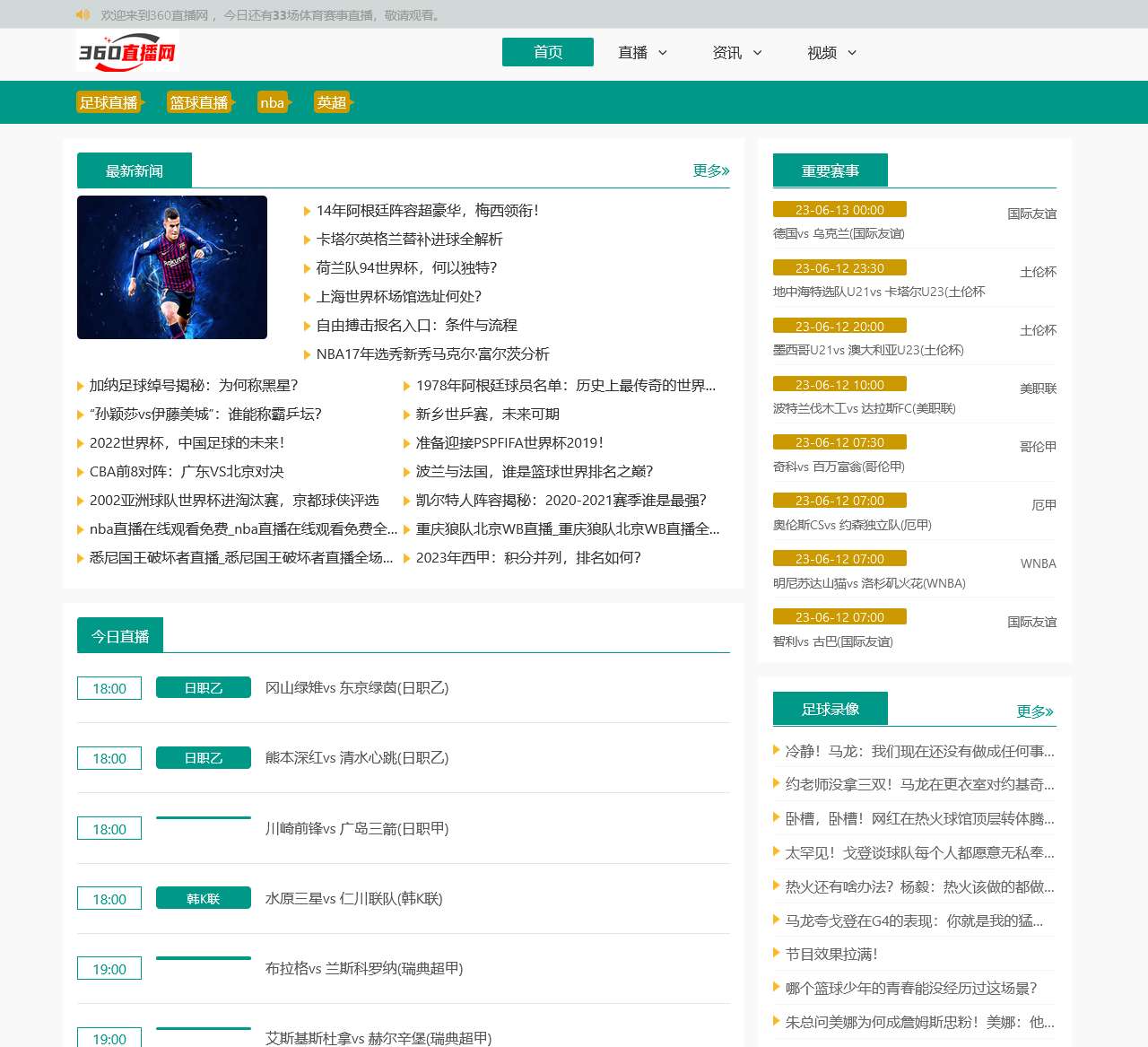Go to the 首页 tab
Screen dimensions: 1148x1047
547,52
